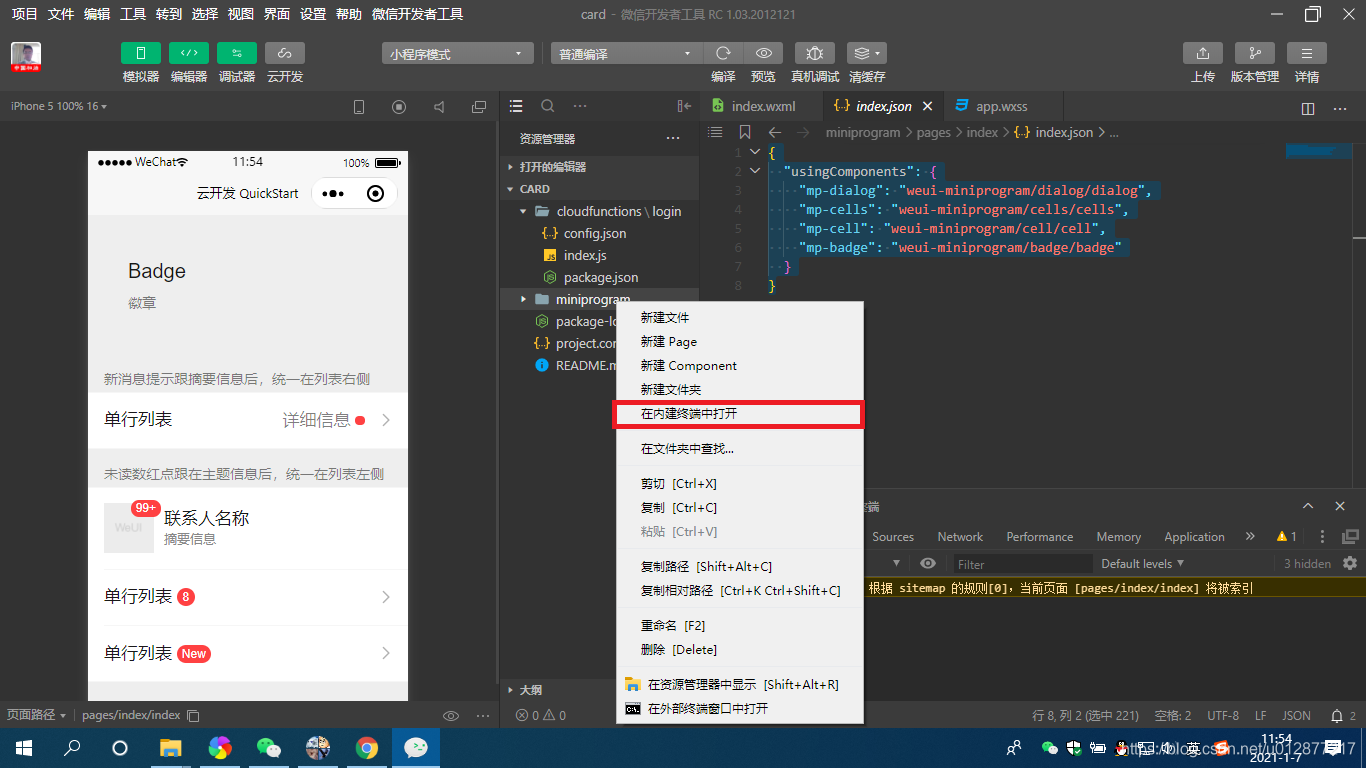Open package.json under login folder
Viewport: 1366px width, 768px height.
pos(600,277)
